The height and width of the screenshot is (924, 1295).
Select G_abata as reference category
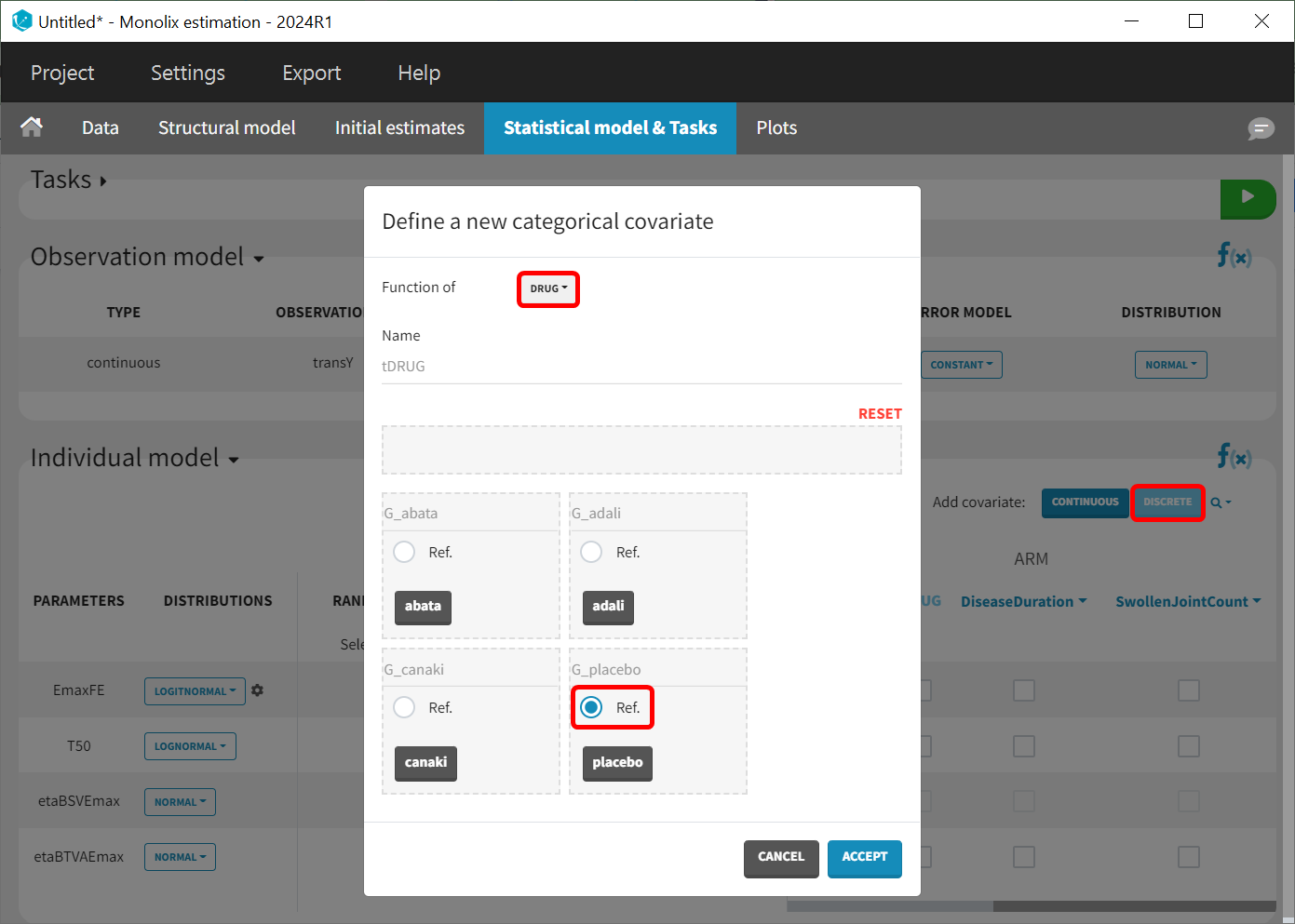[404, 552]
